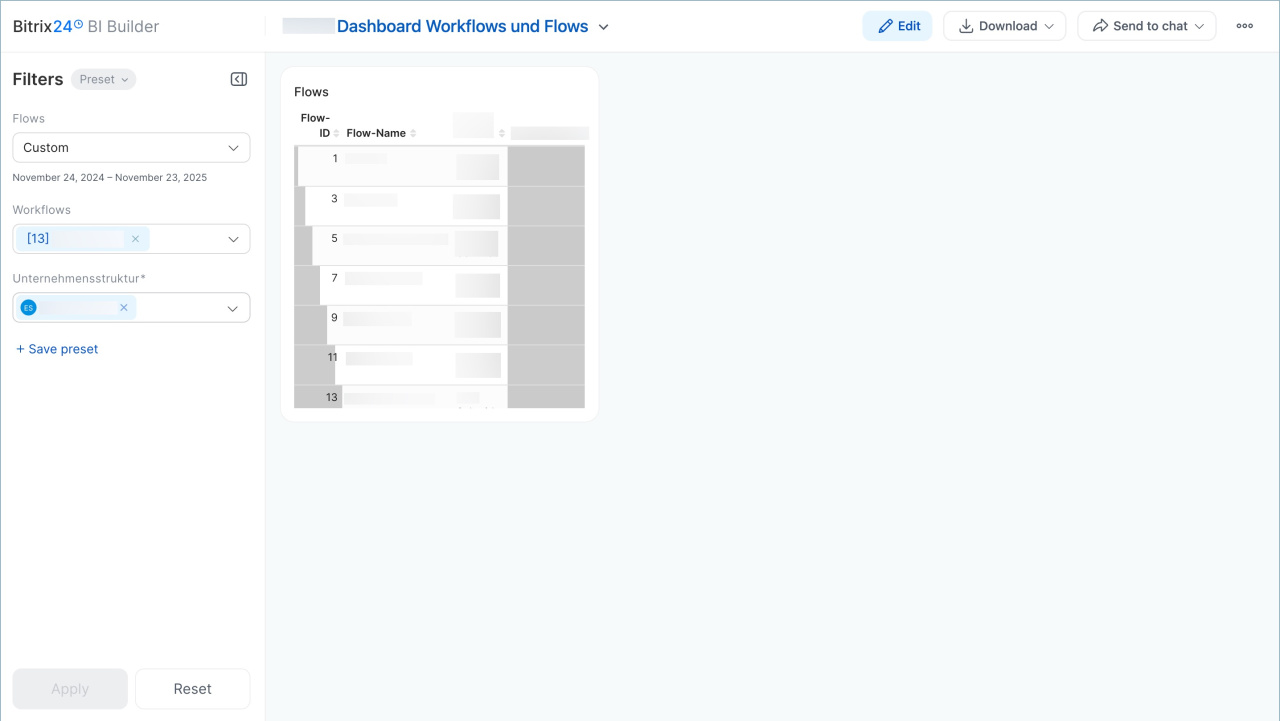Expand the Unternehmensstruktur dropdown arrow
Image resolution: width=1280 pixels, height=721 pixels.
coord(233,308)
